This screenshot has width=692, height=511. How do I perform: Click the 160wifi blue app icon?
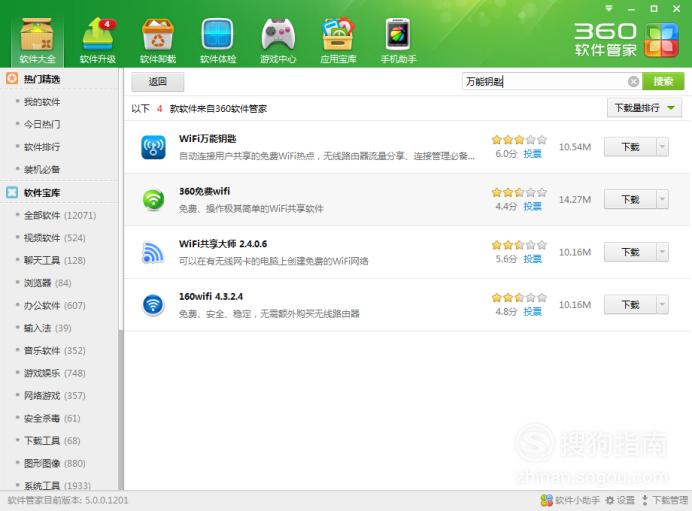[x=153, y=304]
